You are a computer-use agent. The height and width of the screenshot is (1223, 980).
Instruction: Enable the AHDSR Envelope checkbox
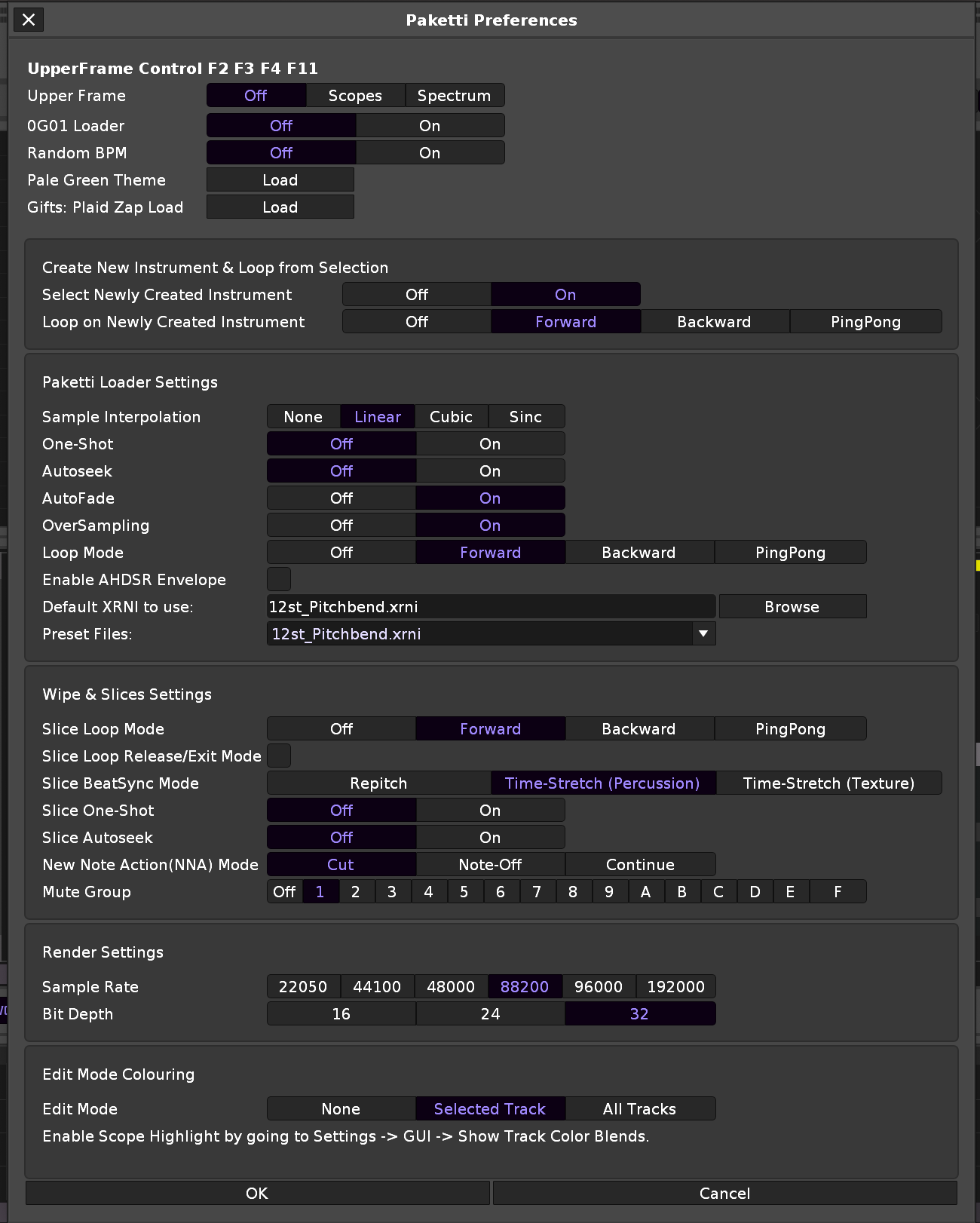[279, 580]
